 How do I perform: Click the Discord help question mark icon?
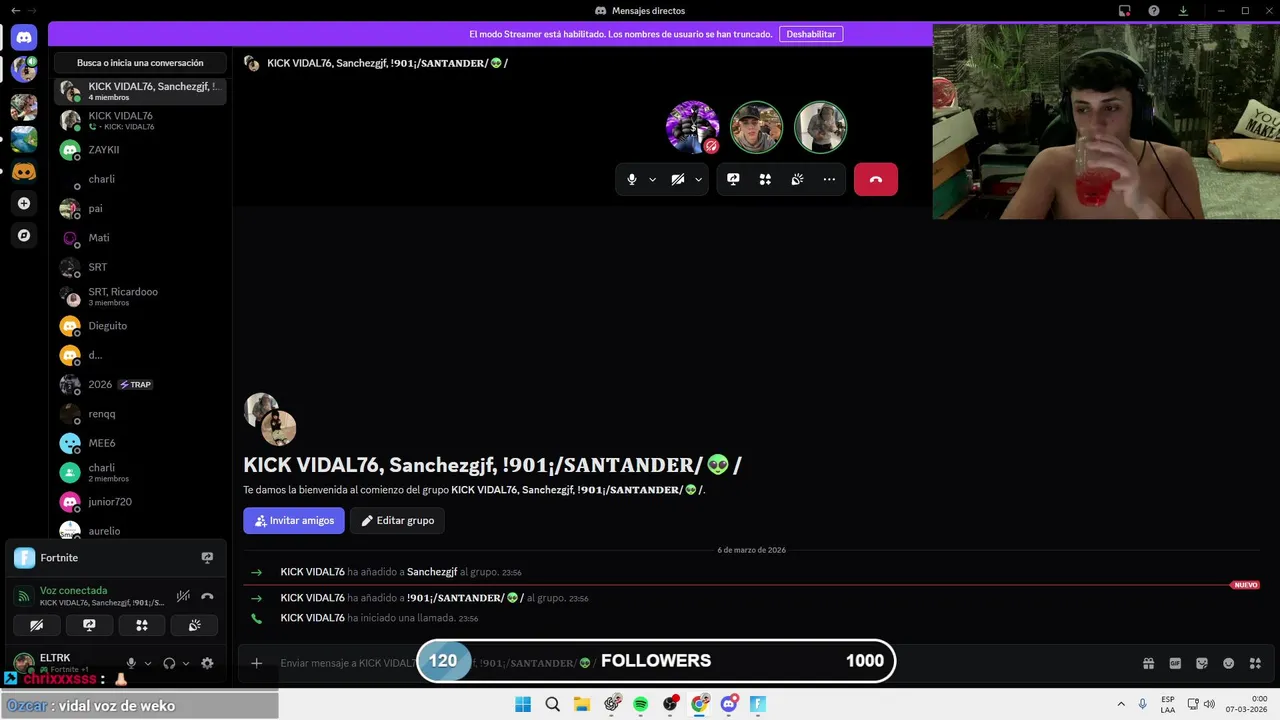click(x=1153, y=11)
